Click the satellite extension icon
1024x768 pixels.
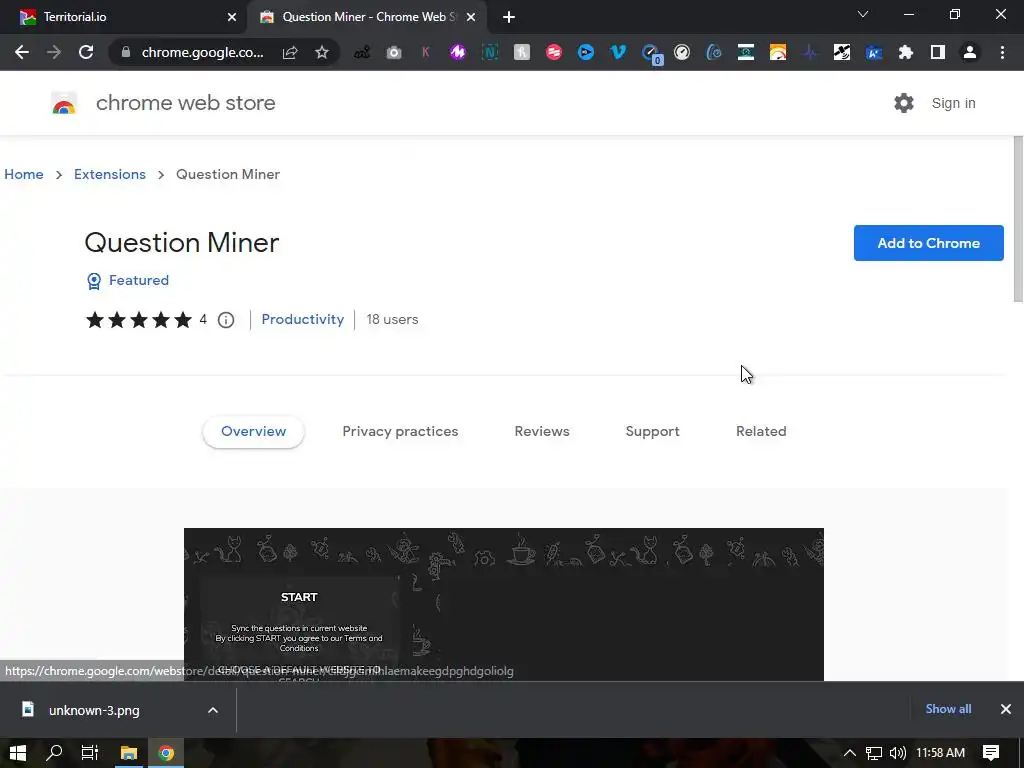842,52
